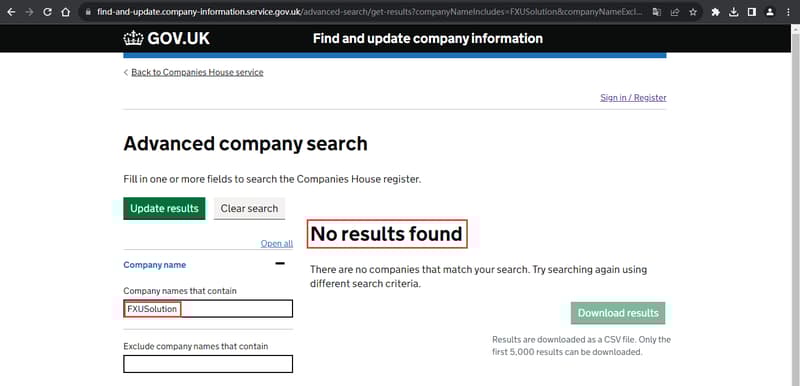
Task: Click the Download results button
Action: click(618, 313)
